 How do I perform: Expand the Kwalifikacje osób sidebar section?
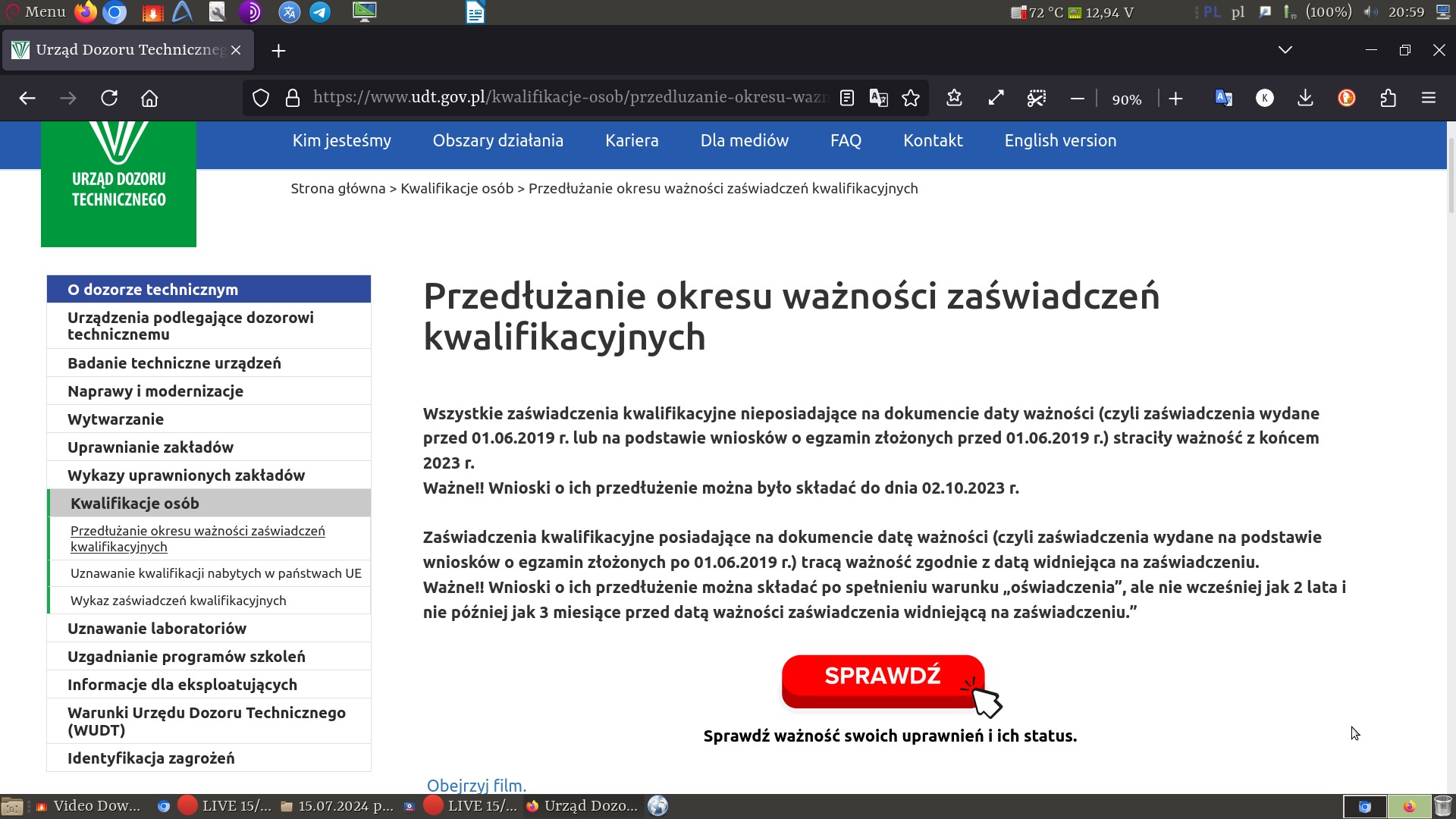[134, 503]
